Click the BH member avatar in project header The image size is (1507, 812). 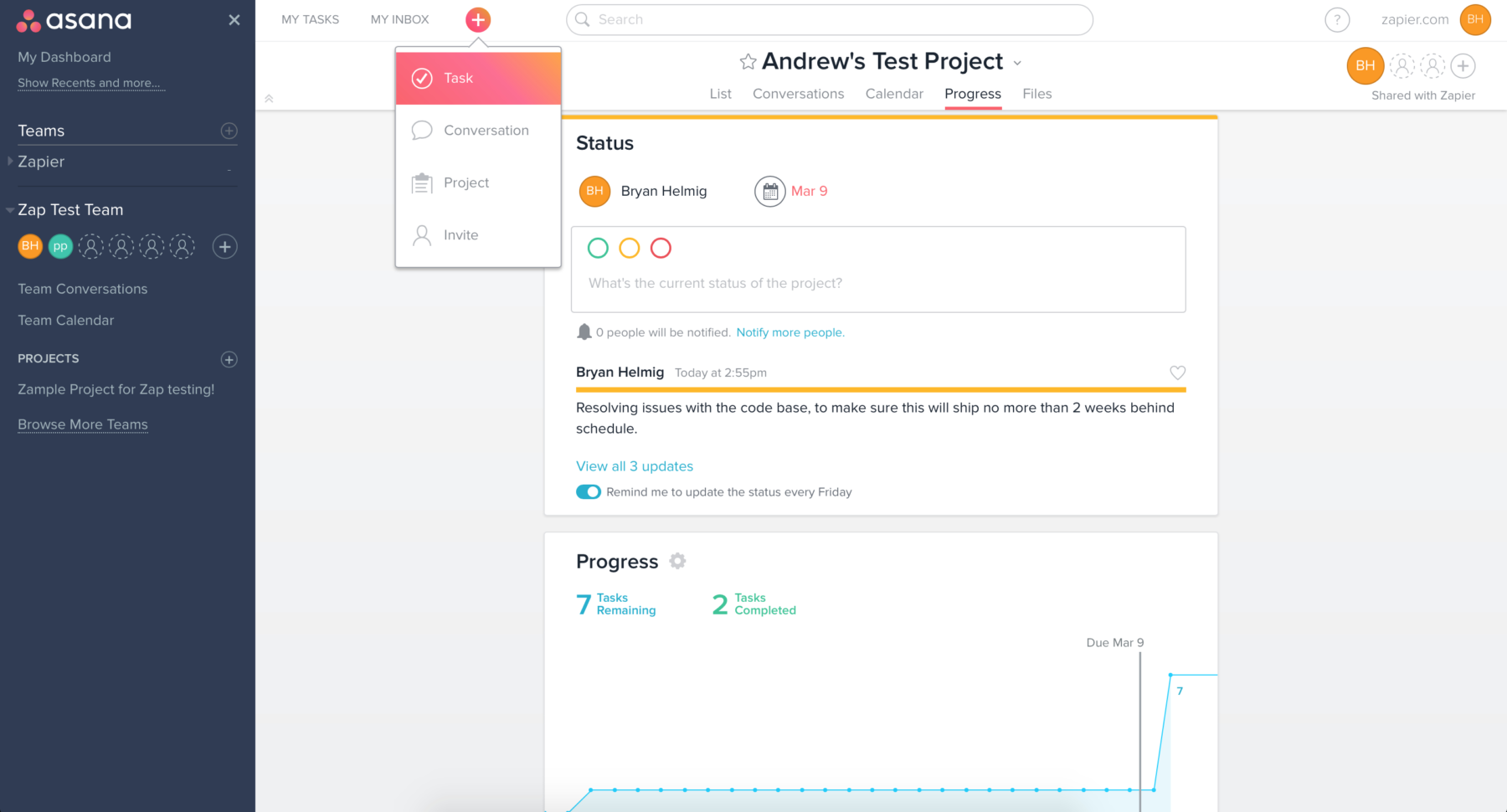point(1366,65)
